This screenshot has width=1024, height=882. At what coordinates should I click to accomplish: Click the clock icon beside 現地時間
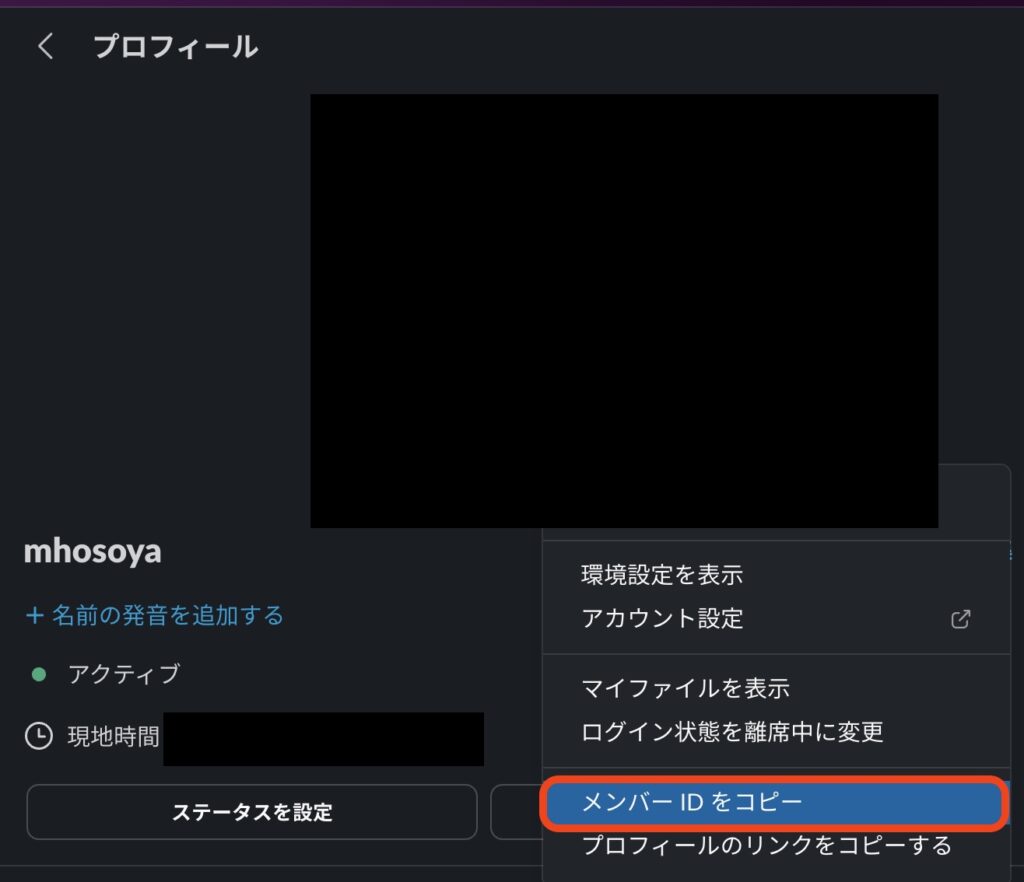point(37,736)
